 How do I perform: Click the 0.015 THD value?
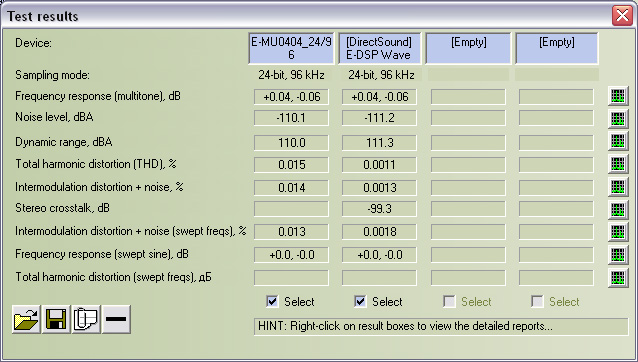[291, 165]
